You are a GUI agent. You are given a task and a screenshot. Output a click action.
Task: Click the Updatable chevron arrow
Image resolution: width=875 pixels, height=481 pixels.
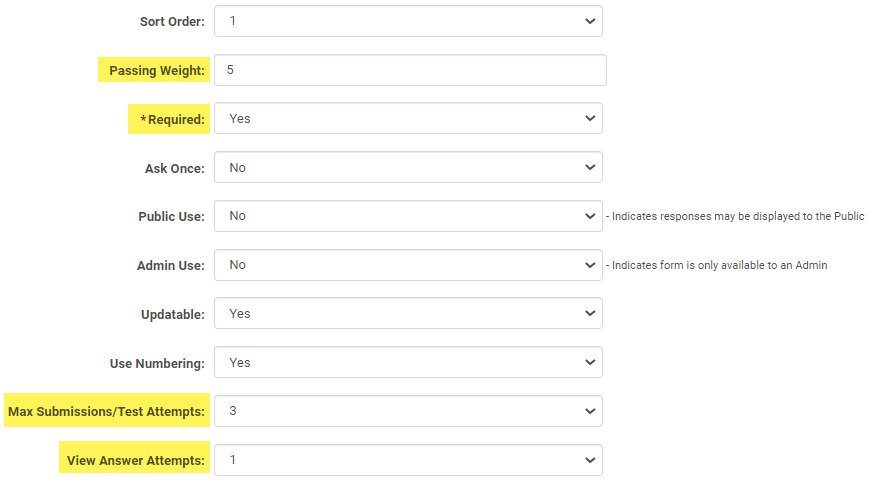588,313
